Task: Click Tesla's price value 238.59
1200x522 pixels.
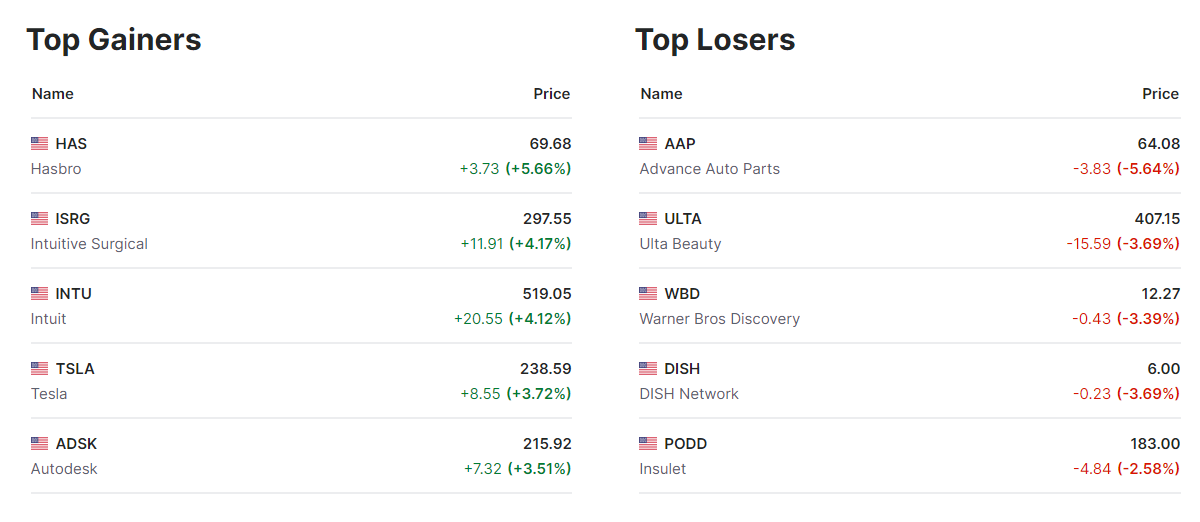Action: [x=545, y=369]
